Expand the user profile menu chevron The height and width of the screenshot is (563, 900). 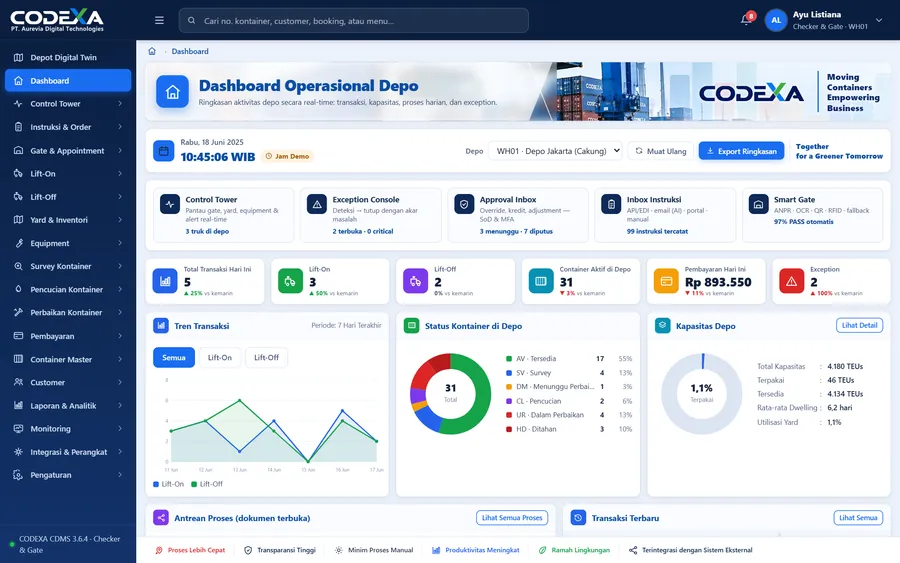coord(879,20)
